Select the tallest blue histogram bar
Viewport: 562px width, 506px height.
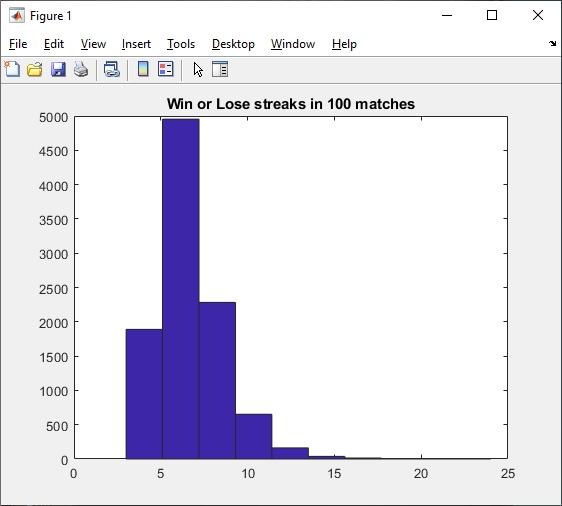[181, 289]
